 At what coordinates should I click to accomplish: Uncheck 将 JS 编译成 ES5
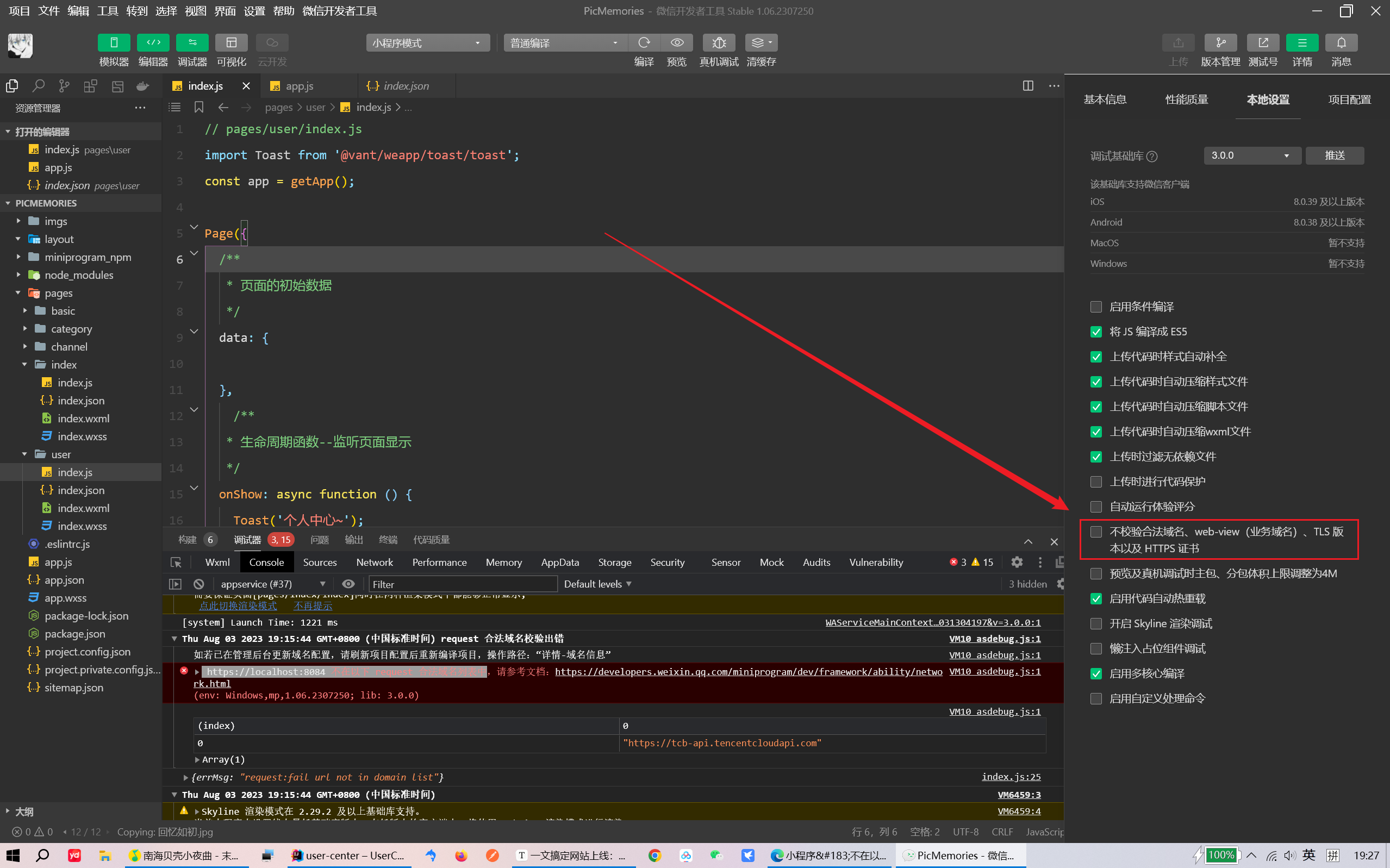tap(1096, 332)
